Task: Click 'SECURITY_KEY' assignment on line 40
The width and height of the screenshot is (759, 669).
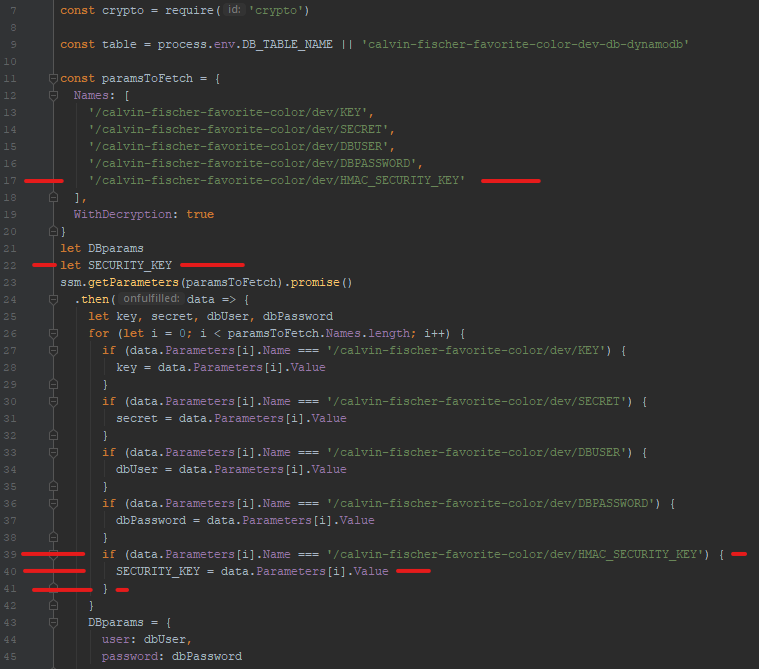Action: point(158,571)
